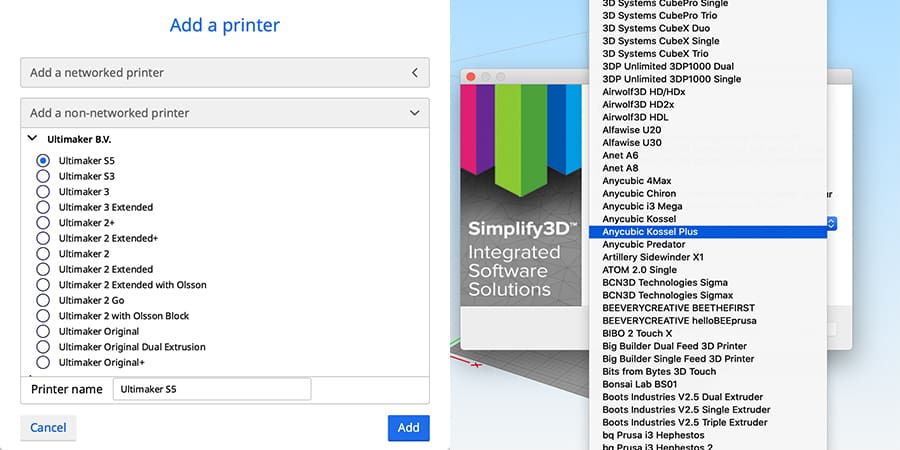Select 3DP Unlimited 3DP1000 Single
Screen dimensions: 900x450
pyautogui.click(x=708, y=79)
